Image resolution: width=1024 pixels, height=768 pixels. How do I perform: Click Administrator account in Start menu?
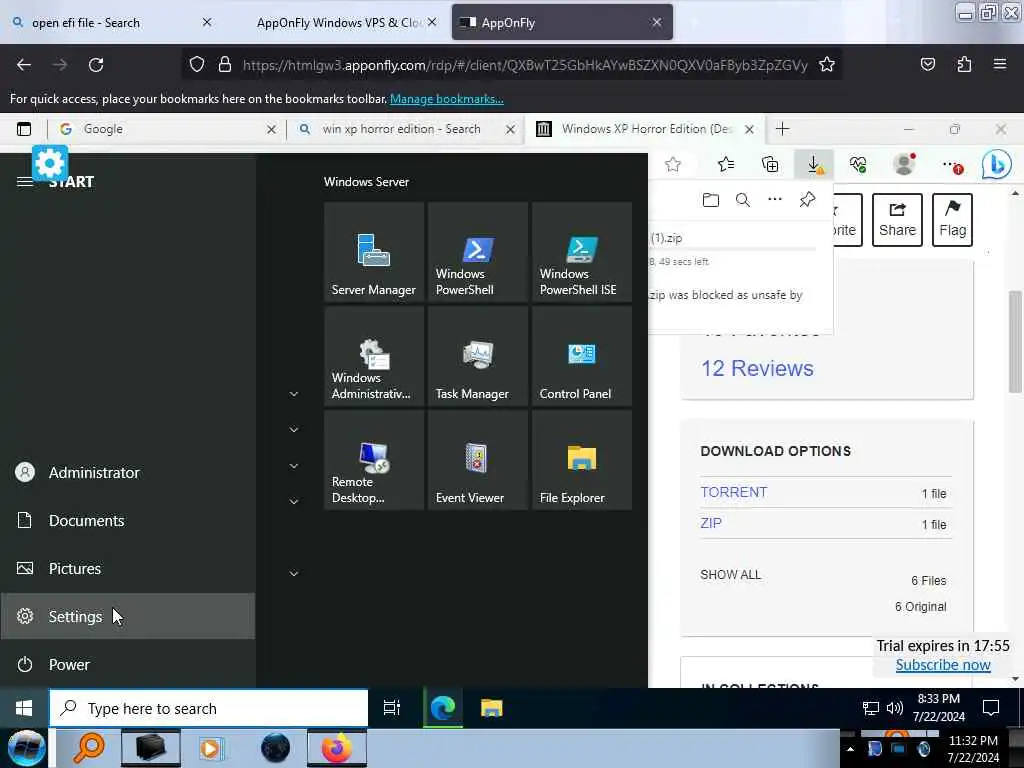pyautogui.click(x=128, y=472)
